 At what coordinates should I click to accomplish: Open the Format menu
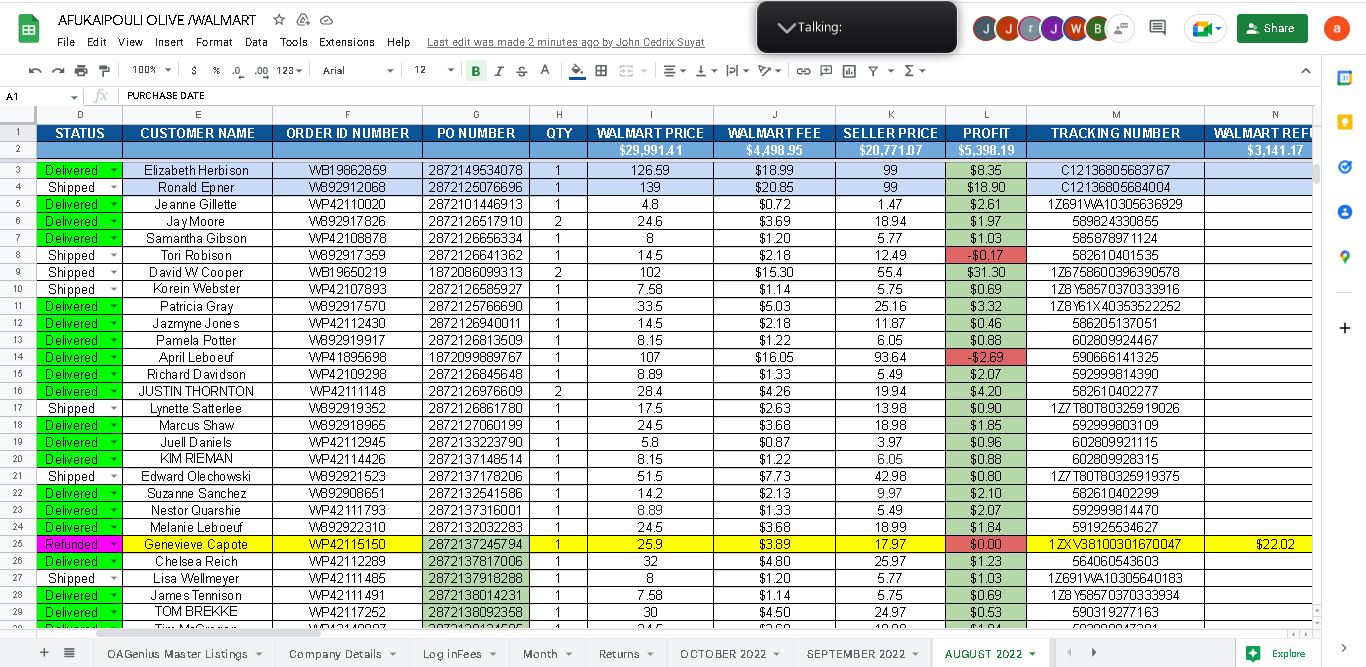pyautogui.click(x=214, y=42)
